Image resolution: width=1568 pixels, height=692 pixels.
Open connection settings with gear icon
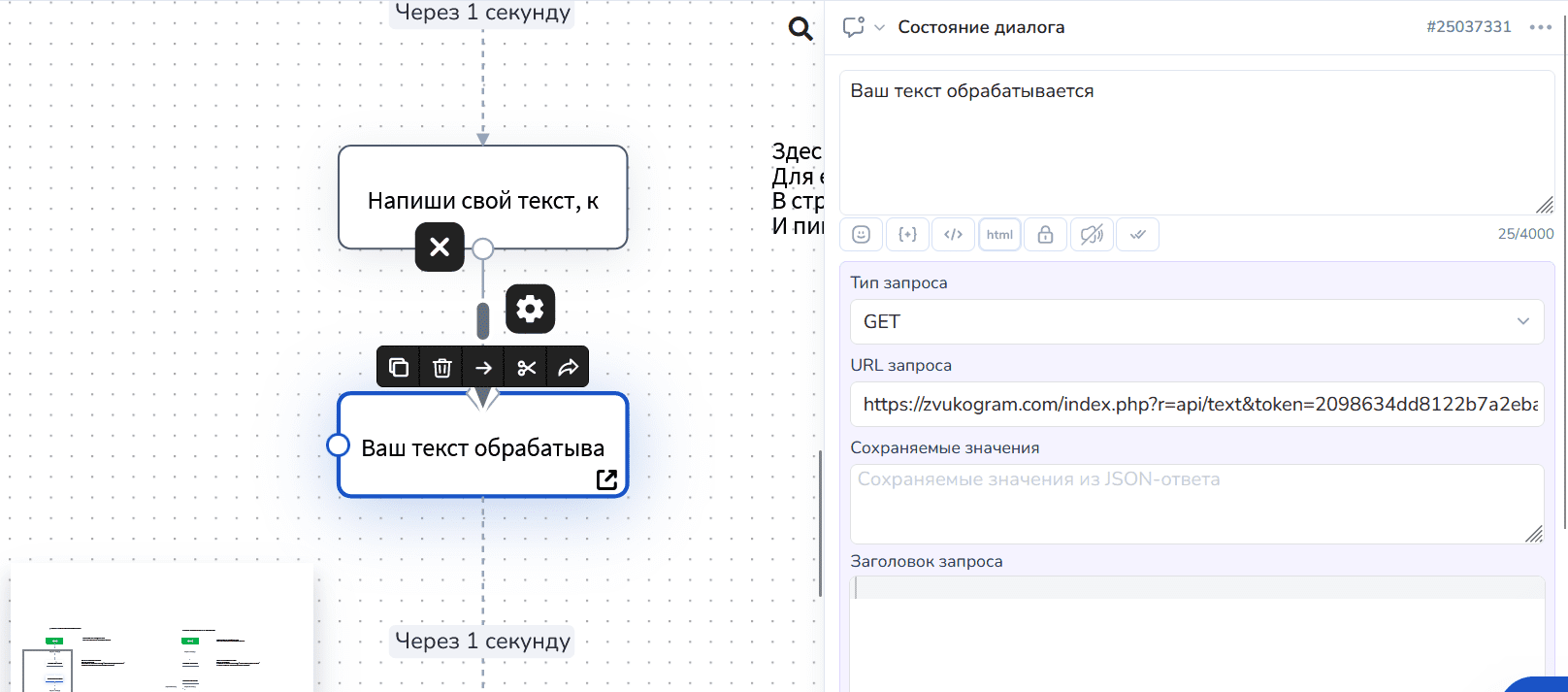(530, 309)
